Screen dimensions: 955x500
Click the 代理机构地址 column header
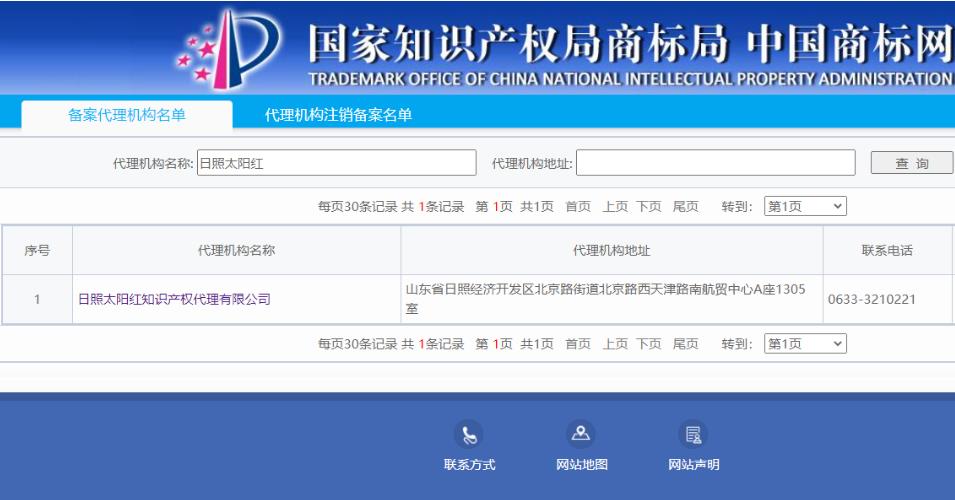611,250
